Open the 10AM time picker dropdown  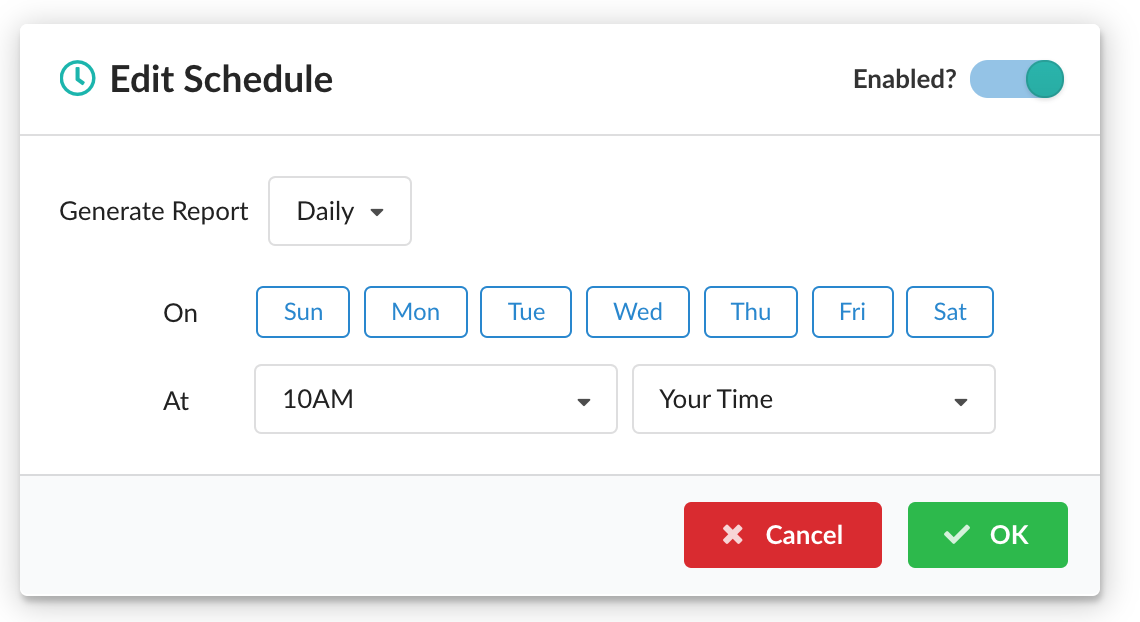point(435,399)
